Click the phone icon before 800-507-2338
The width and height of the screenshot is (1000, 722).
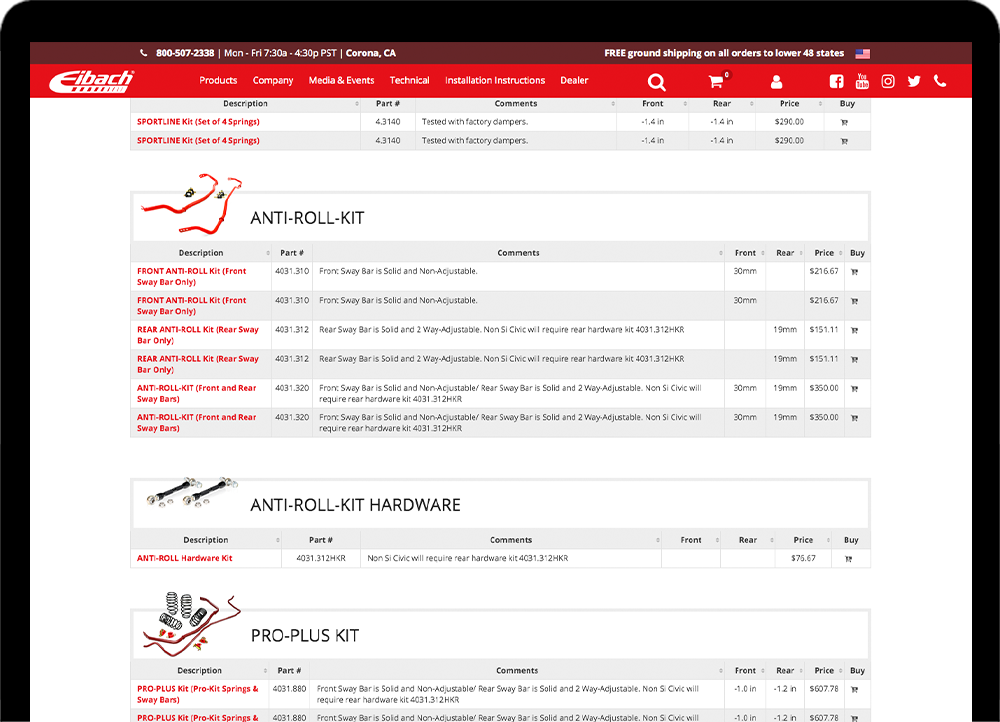point(143,53)
